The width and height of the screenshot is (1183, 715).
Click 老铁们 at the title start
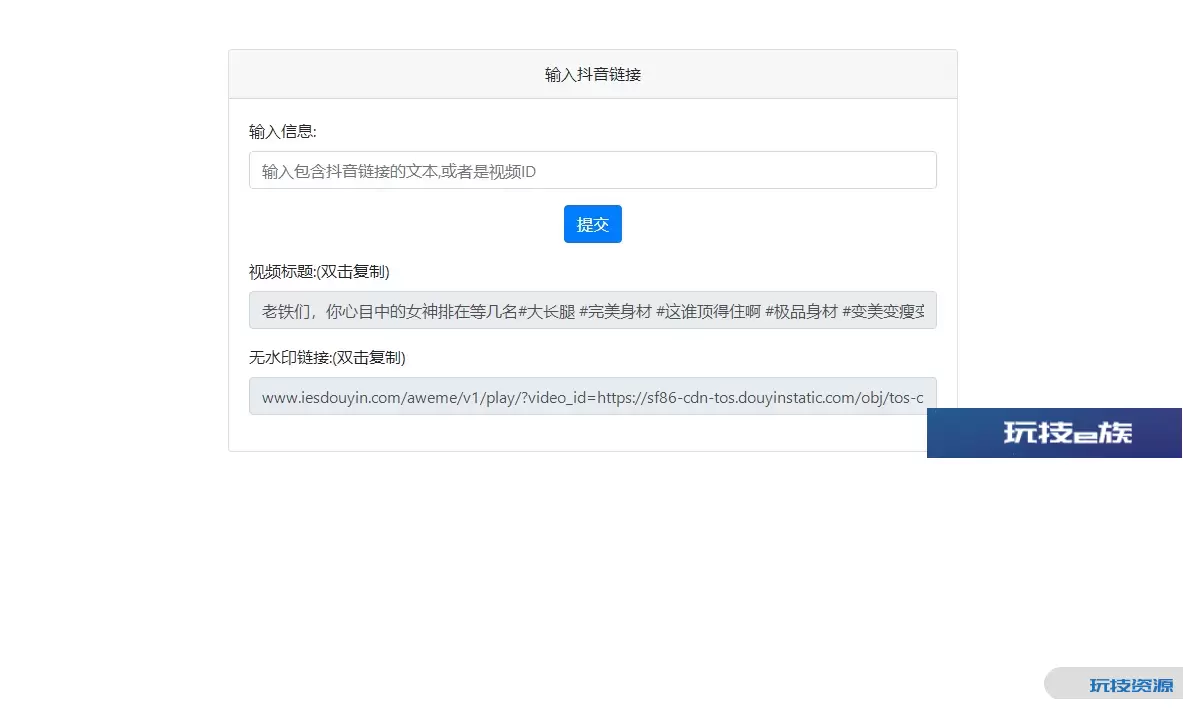(x=286, y=311)
